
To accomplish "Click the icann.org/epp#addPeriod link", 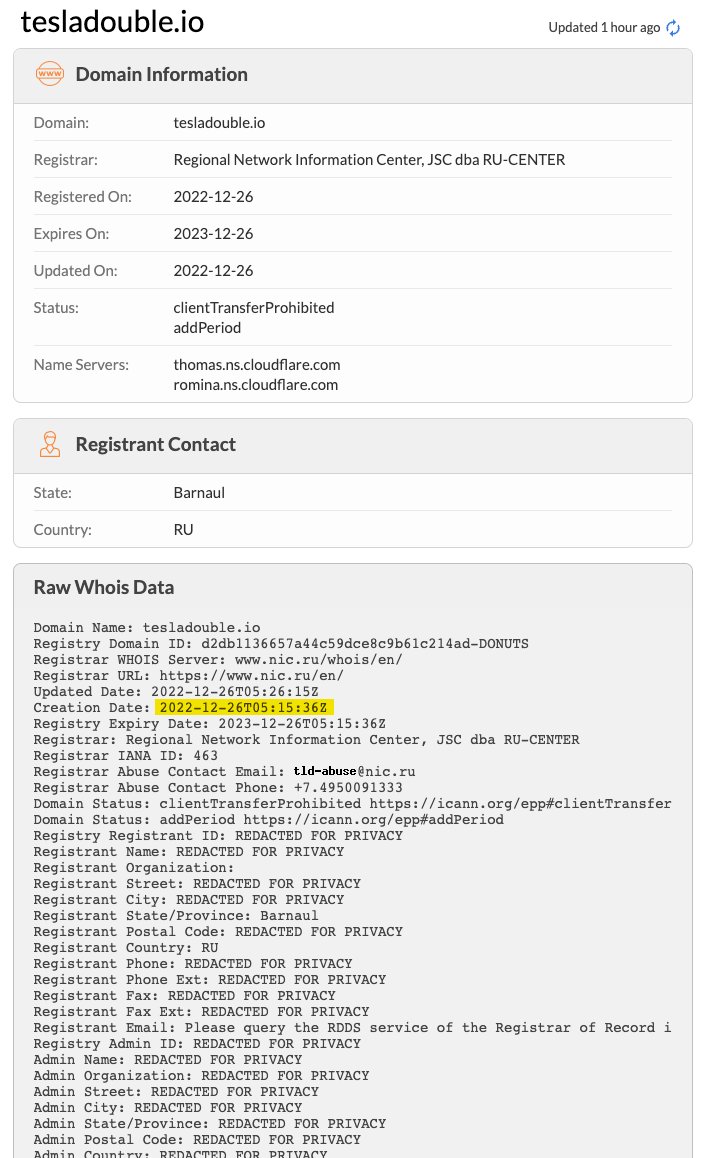I will tap(374, 819).
